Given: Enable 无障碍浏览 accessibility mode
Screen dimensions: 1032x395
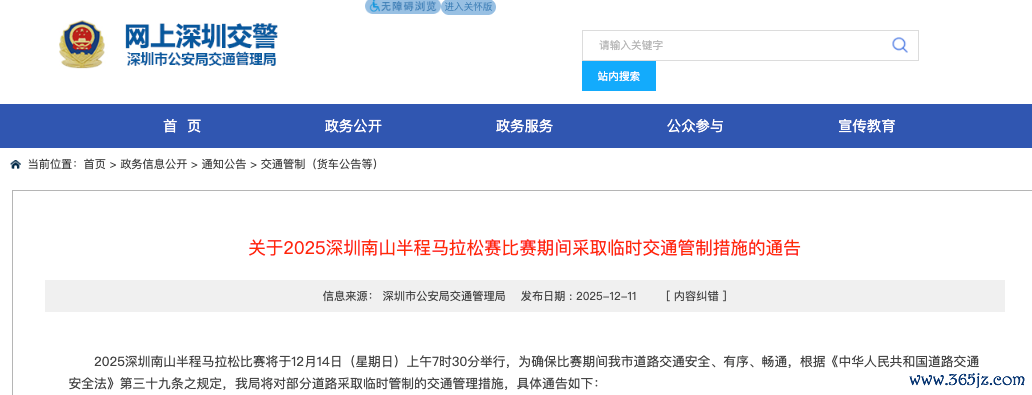Looking at the screenshot, I should 402,7.
